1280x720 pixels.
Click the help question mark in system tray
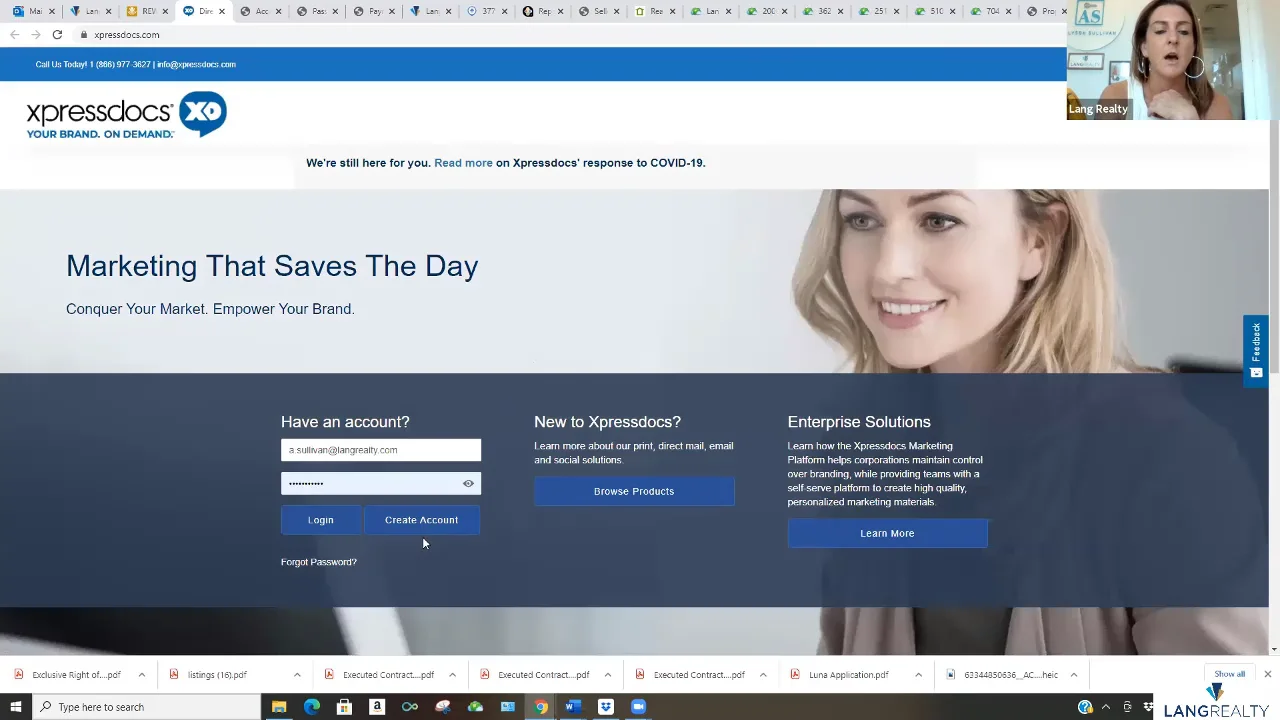point(1085,707)
